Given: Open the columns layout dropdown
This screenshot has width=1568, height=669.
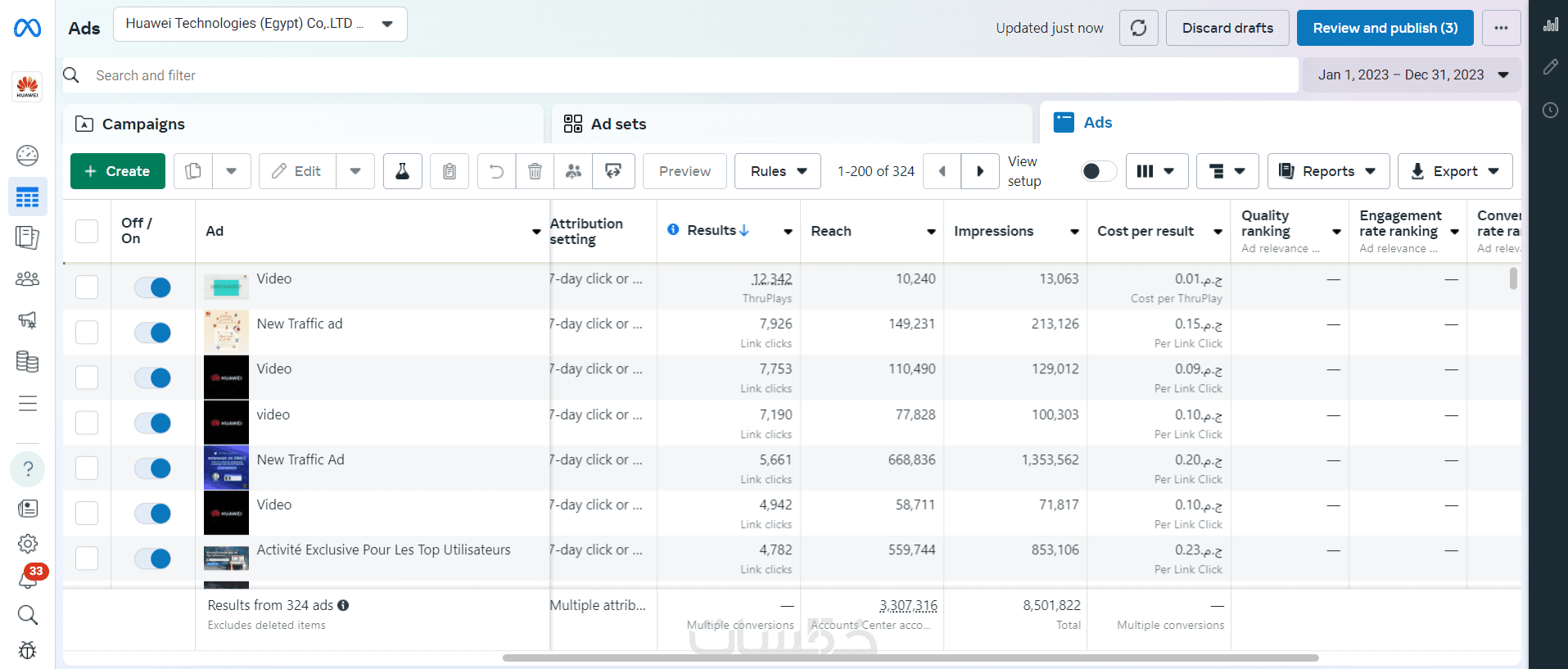Looking at the screenshot, I should (x=1157, y=171).
